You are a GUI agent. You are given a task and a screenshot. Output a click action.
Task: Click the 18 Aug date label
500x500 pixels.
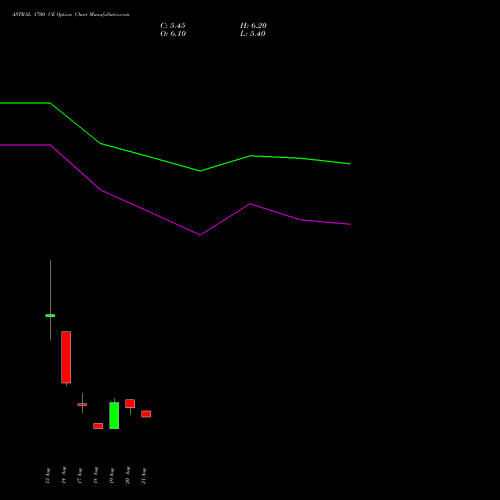tap(96, 476)
